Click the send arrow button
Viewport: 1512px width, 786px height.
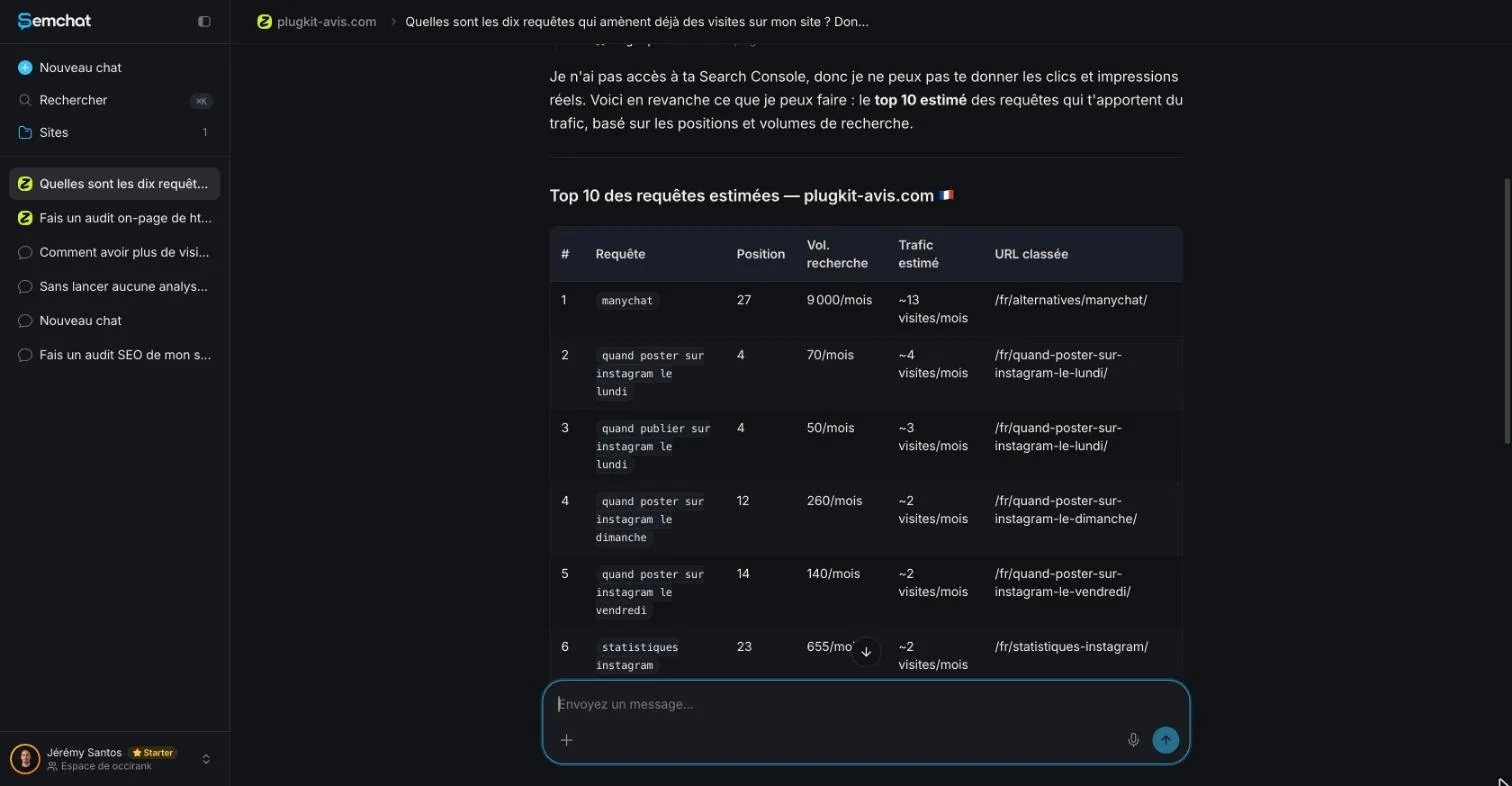[1165, 740]
